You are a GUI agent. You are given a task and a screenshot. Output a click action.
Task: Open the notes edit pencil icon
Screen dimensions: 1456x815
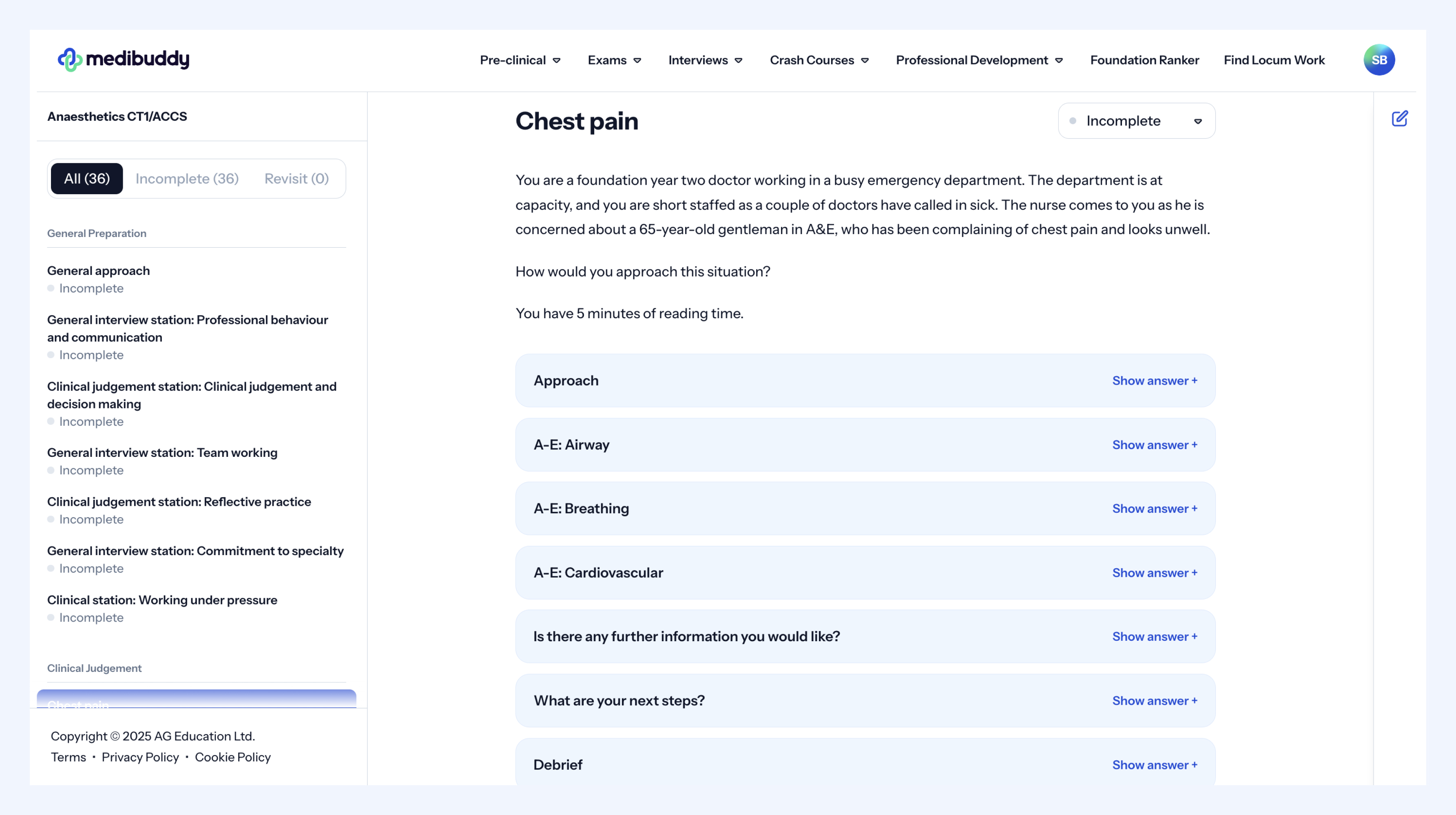[1399, 119]
